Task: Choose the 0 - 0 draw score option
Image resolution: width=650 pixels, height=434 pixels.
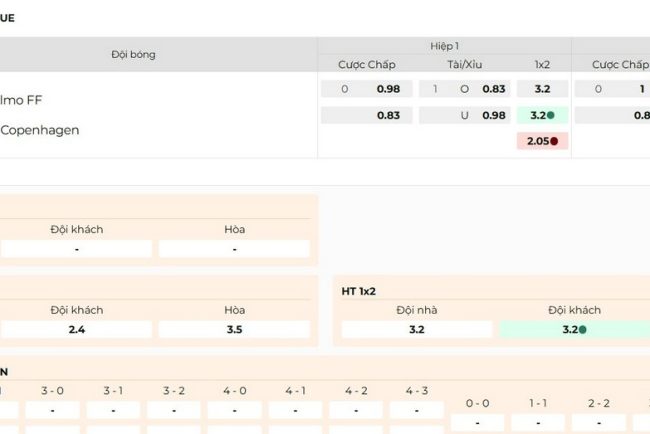Action: click(x=477, y=421)
